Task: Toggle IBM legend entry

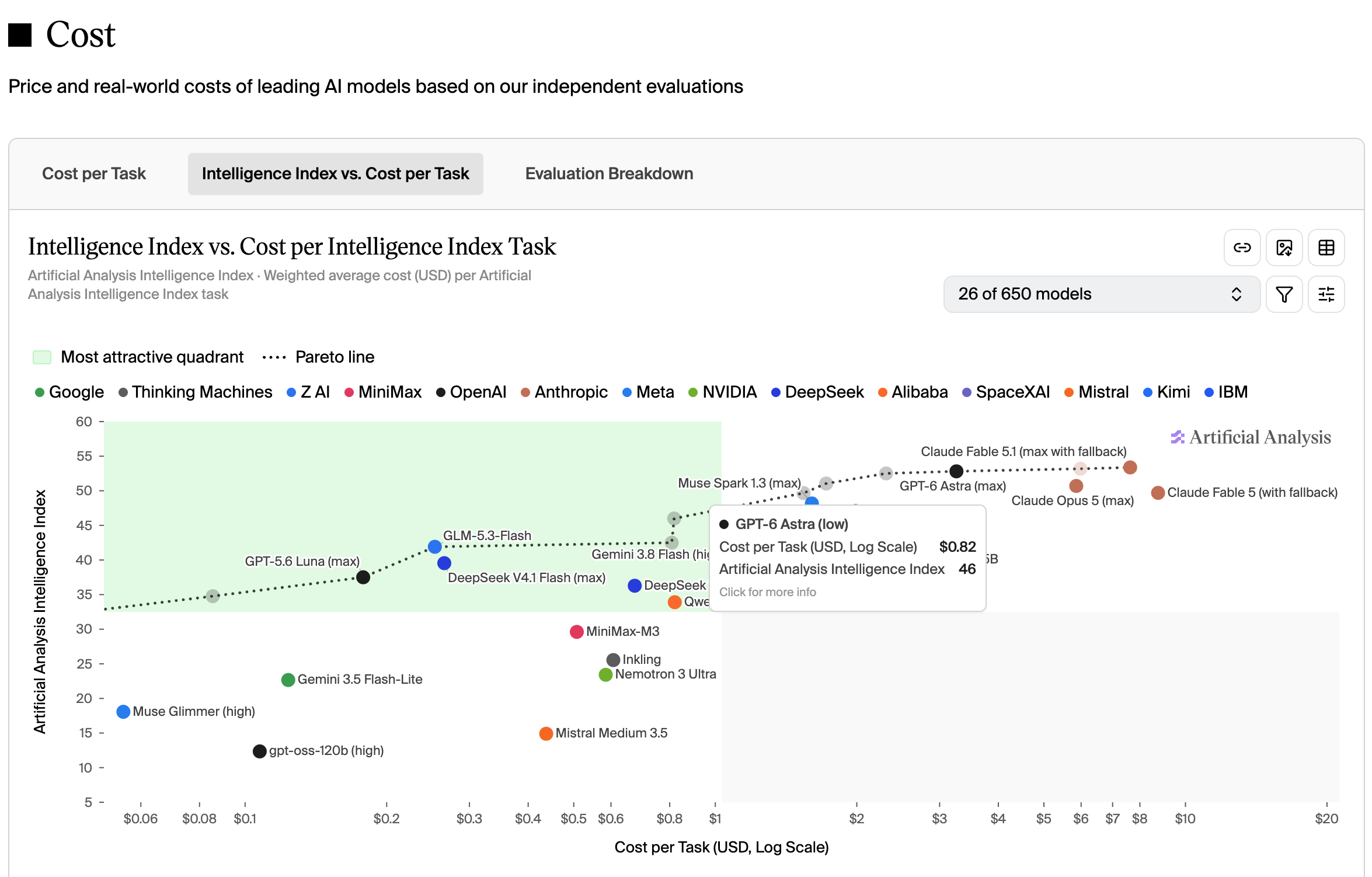Action: tap(1226, 392)
